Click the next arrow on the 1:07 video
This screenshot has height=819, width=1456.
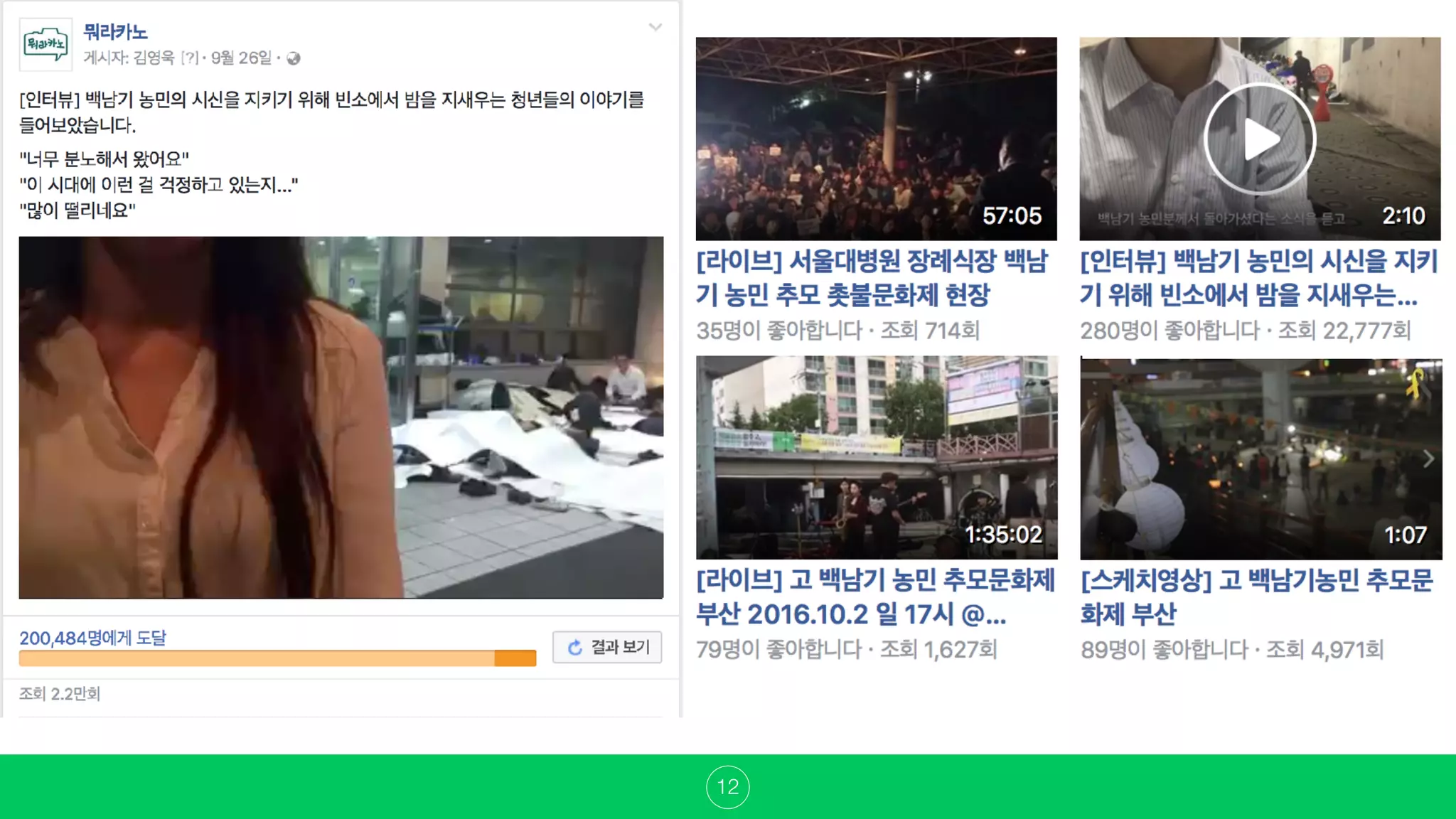click(1428, 459)
